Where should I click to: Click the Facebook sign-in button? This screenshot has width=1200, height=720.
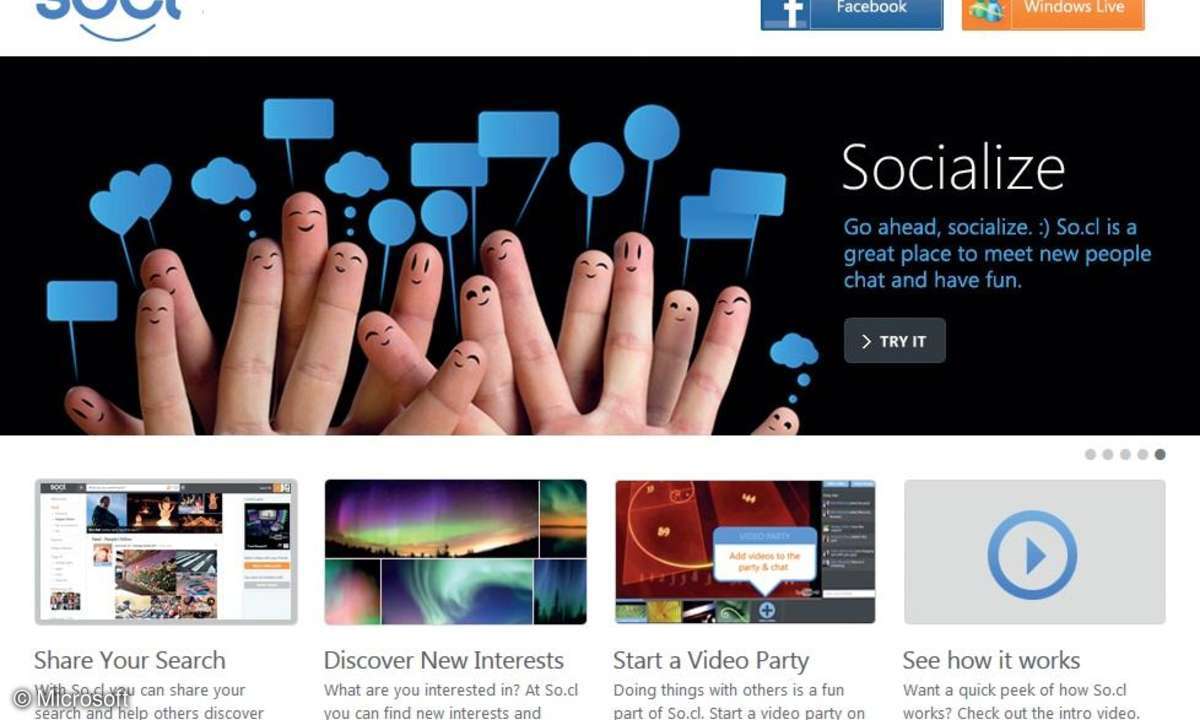pyautogui.click(x=852, y=14)
